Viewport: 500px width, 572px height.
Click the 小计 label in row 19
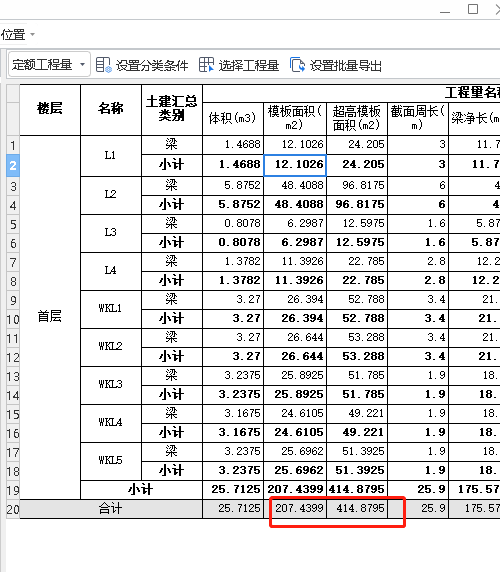[141, 490]
